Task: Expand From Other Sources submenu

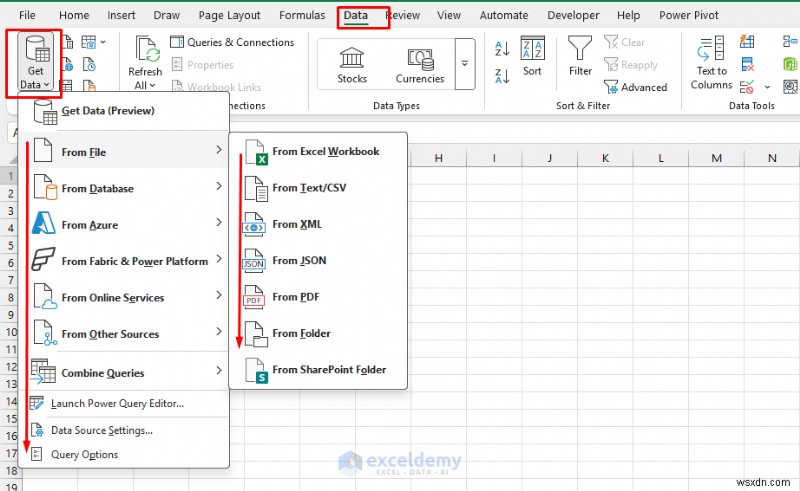Action: click(124, 334)
